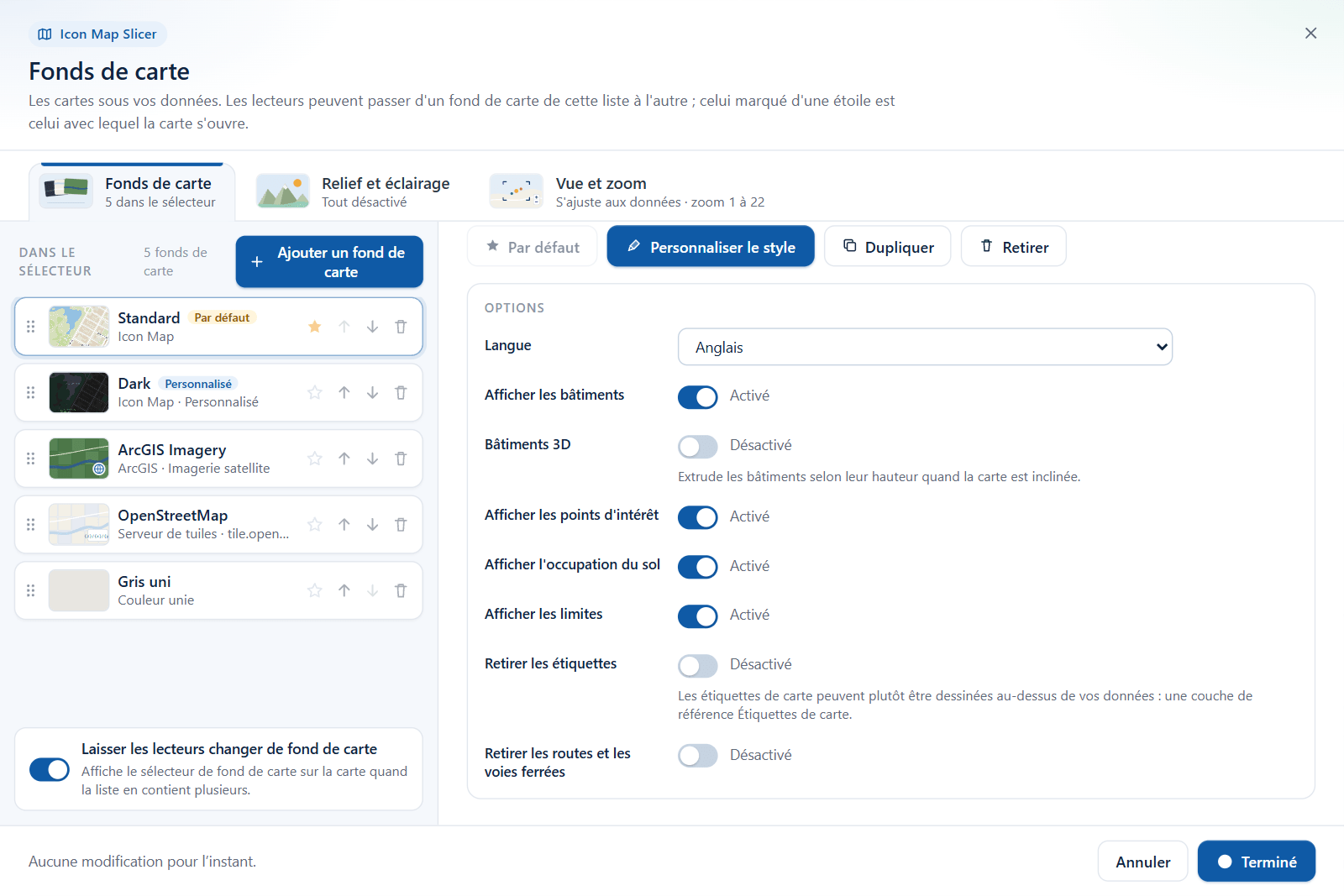Delete ArcGIS Imagery basemap

pyautogui.click(x=401, y=458)
